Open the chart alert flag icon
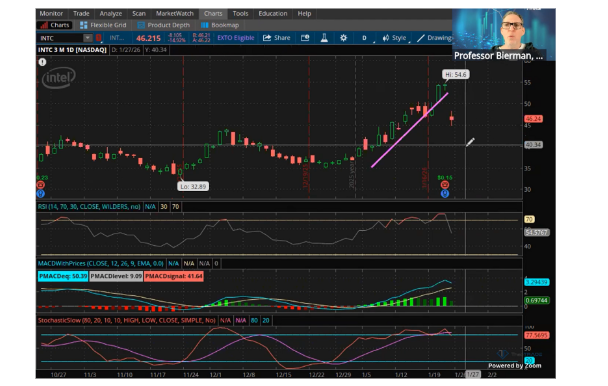The height and width of the screenshot is (386, 608). (x=305, y=38)
